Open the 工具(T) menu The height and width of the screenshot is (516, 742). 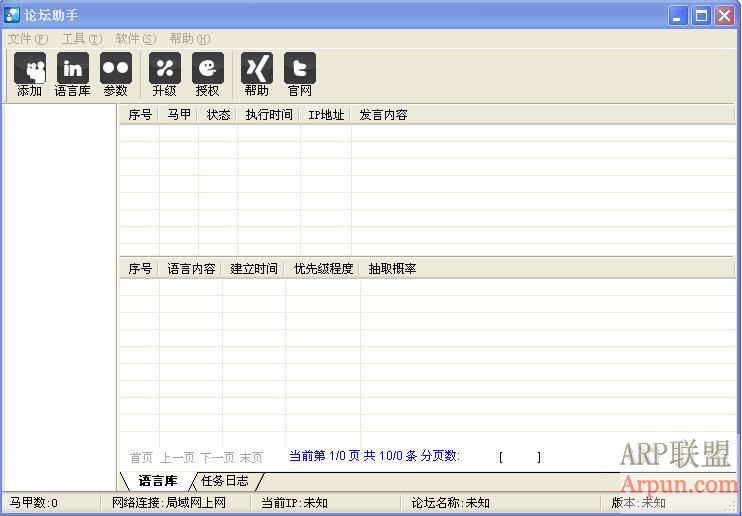(82, 39)
